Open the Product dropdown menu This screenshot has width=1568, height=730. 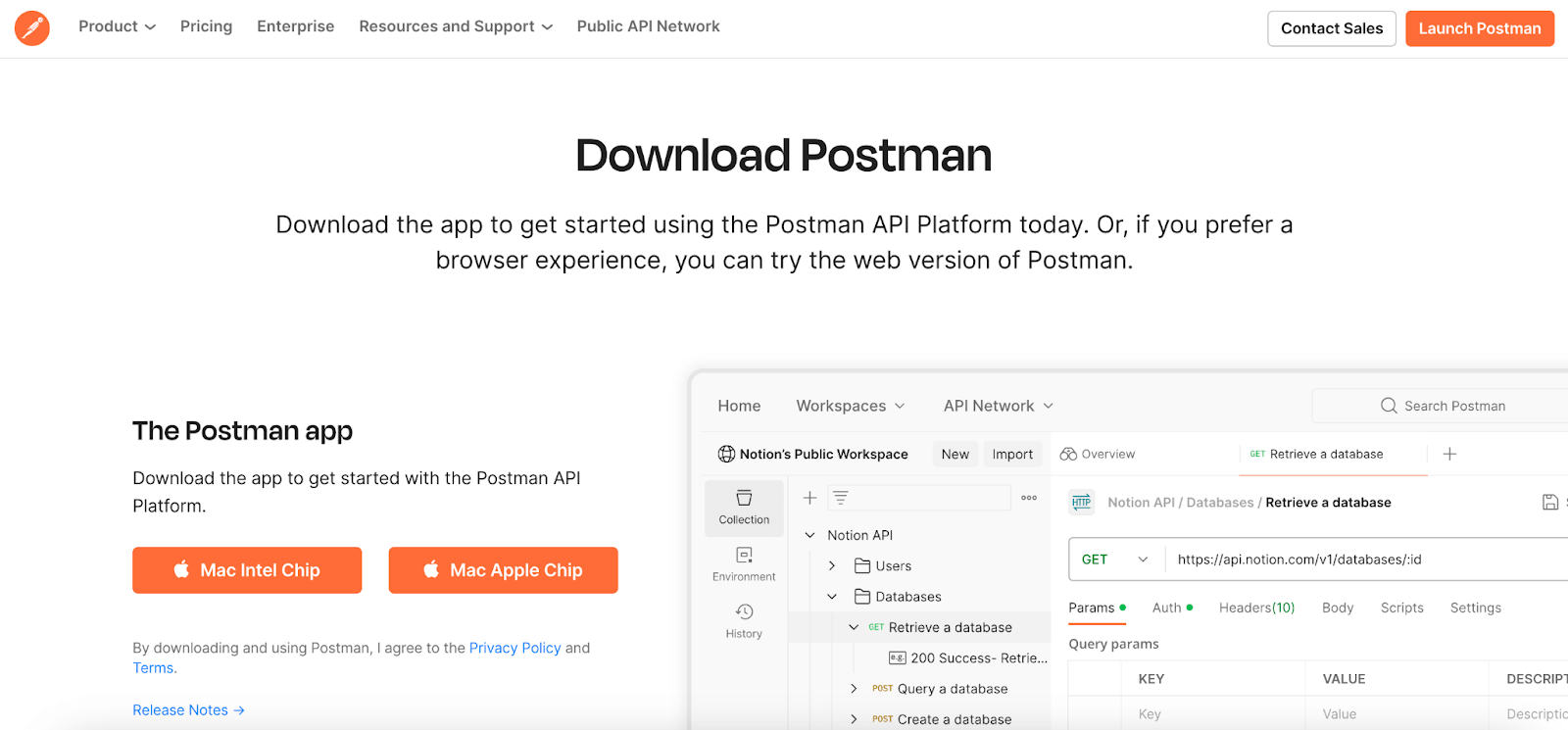117,26
